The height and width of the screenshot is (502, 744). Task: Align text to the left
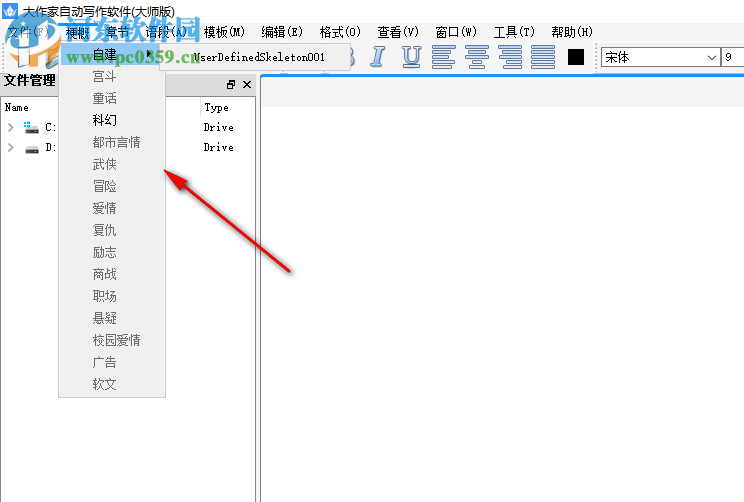coord(444,57)
